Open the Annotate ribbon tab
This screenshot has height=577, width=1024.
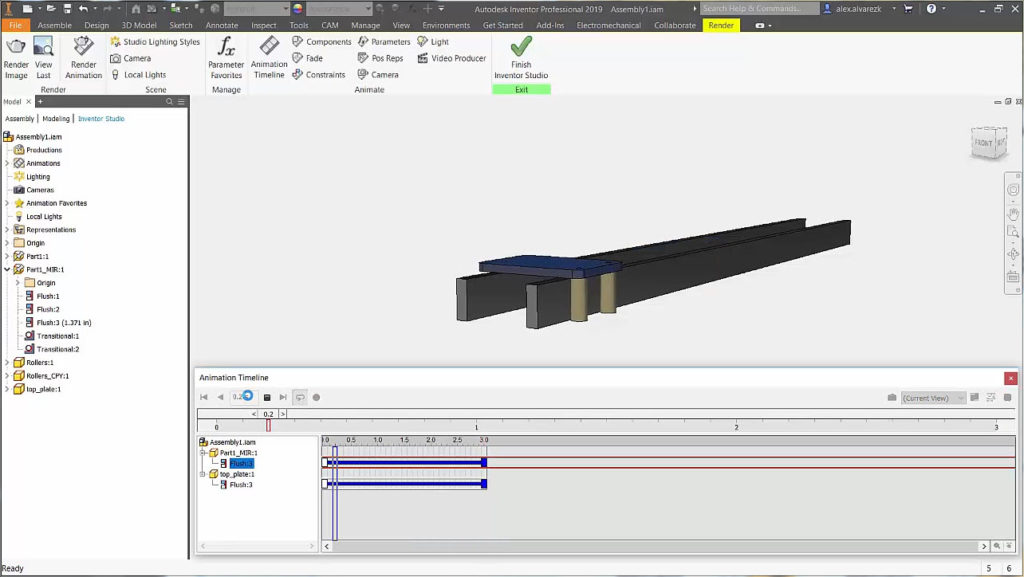pyautogui.click(x=223, y=25)
